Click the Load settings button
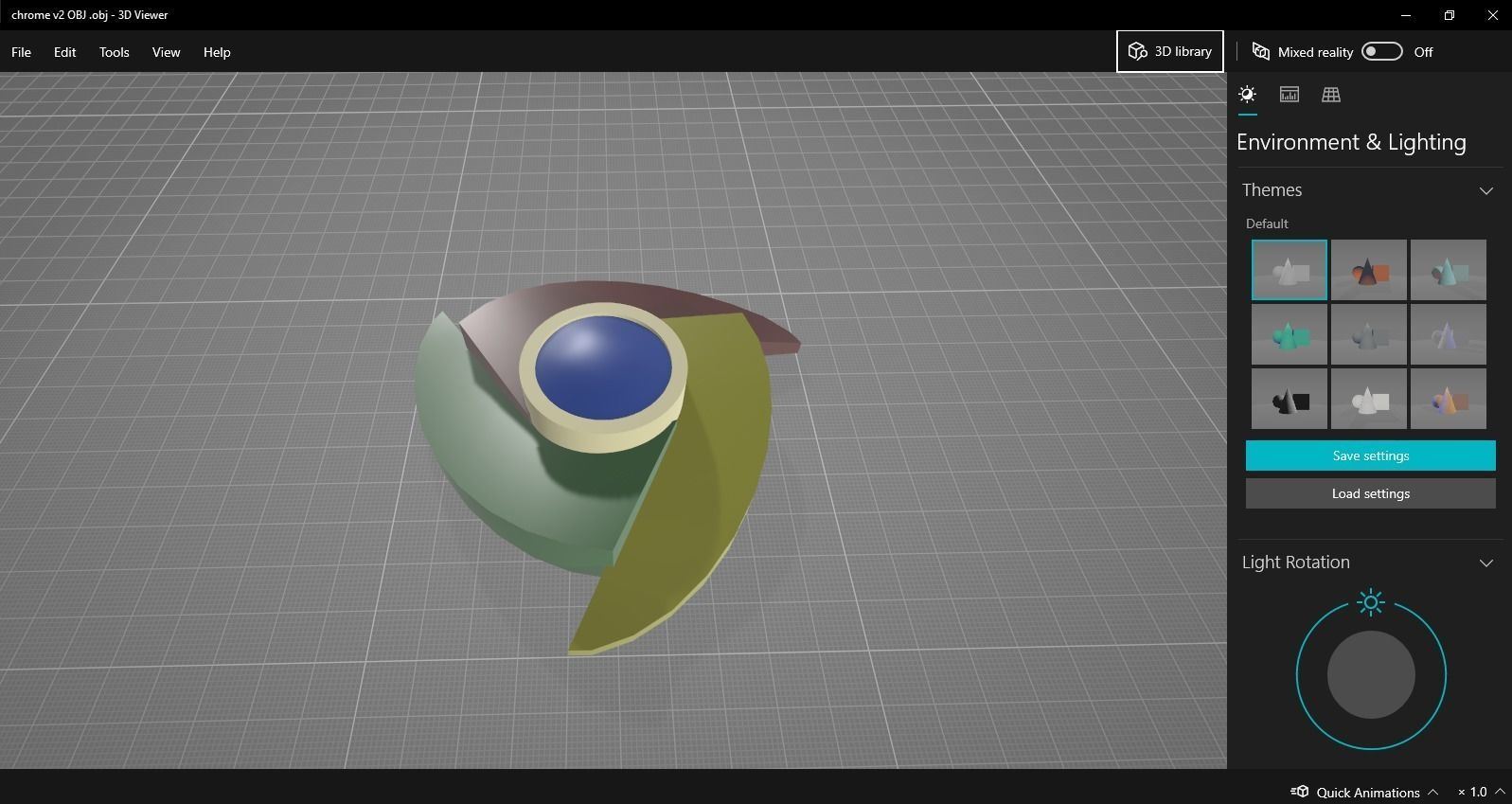 1370,493
